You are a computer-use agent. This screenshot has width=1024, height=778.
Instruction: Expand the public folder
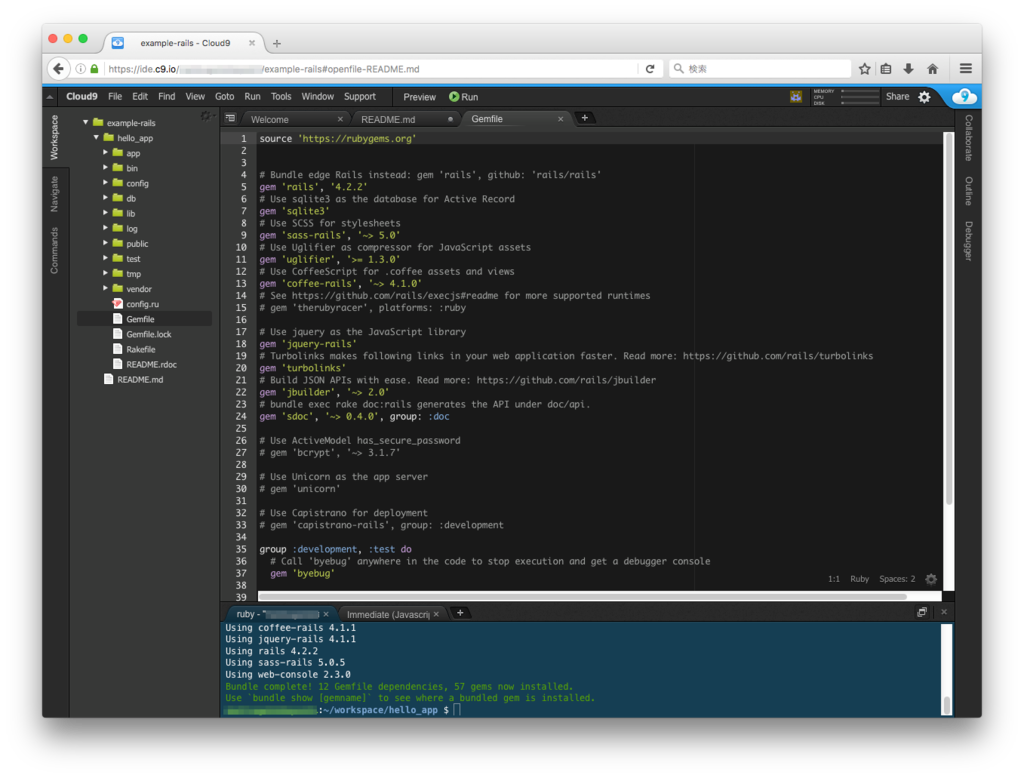[105, 243]
